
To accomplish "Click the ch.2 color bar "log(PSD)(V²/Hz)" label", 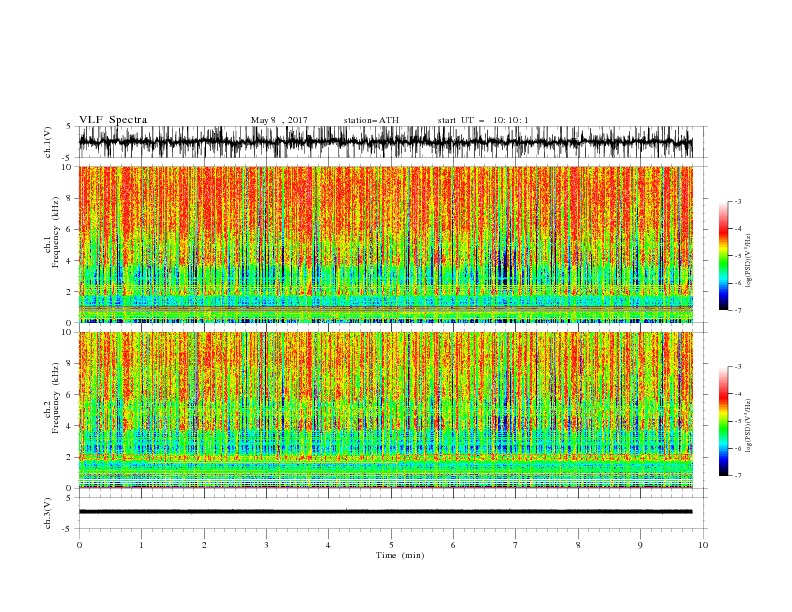I will pos(750,425).
